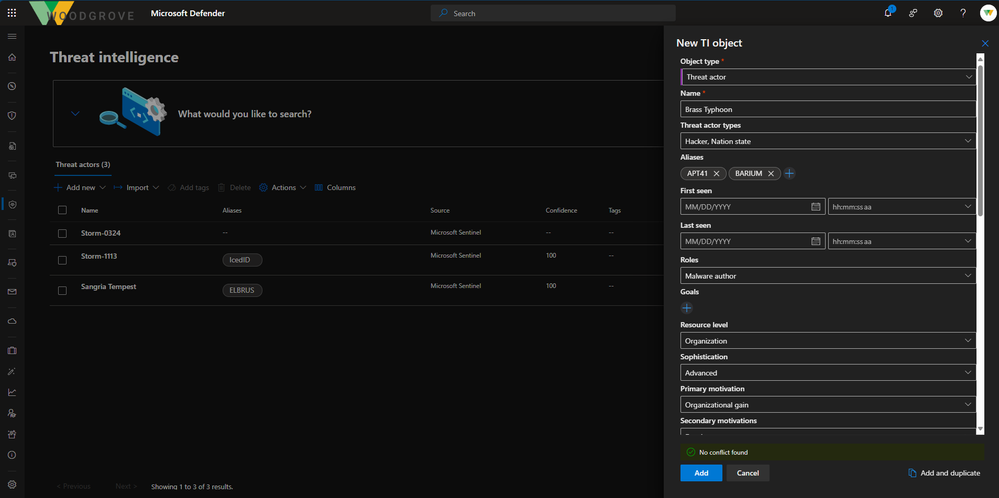Image resolution: width=999 pixels, height=498 pixels.
Task: Open the reports chart sidebar icon
Action: tap(11, 392)
